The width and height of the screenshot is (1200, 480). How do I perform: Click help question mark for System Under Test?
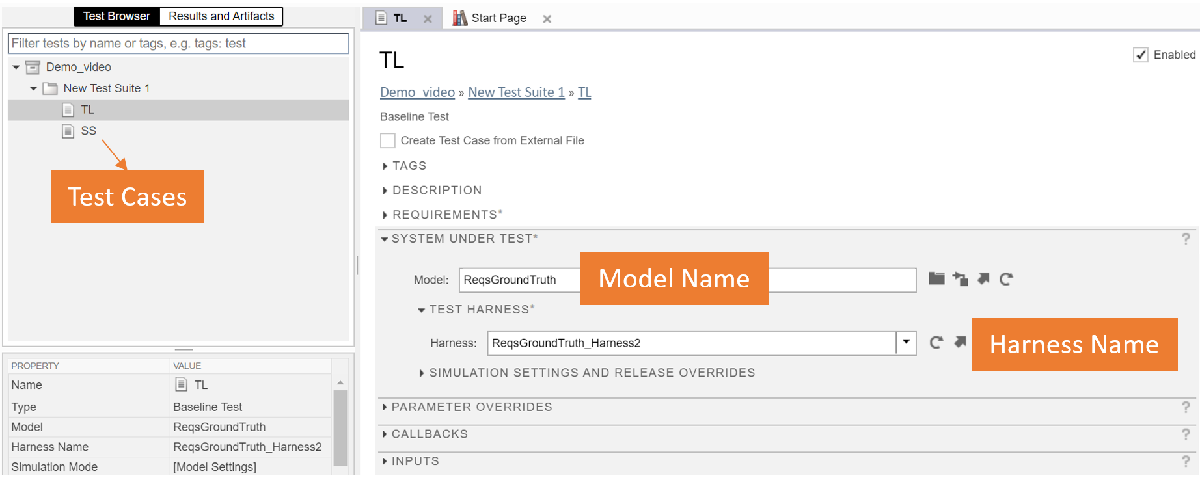pyautogui.click(x=1186, y=239)
